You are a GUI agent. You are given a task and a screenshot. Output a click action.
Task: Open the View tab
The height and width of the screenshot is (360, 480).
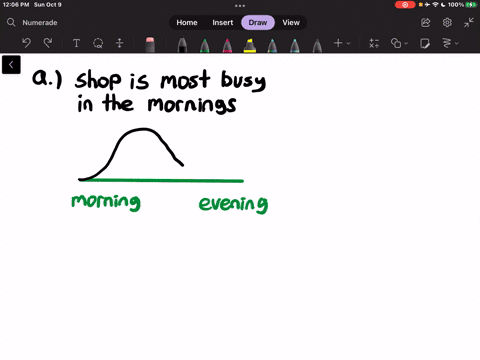click(x=291, y=23)
